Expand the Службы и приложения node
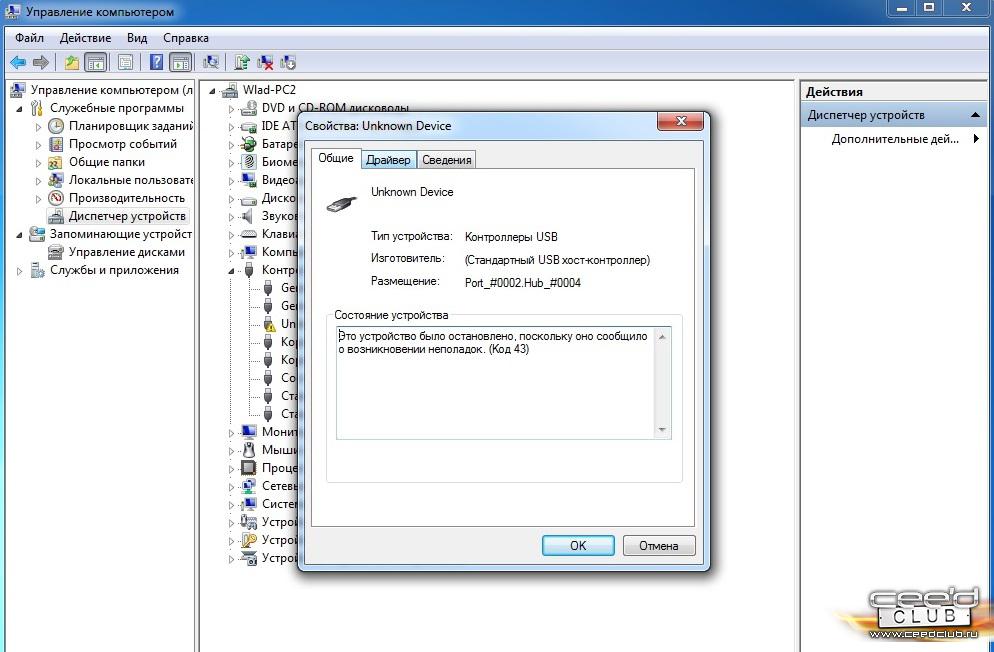994x652 pixels. tap(20, 270)
